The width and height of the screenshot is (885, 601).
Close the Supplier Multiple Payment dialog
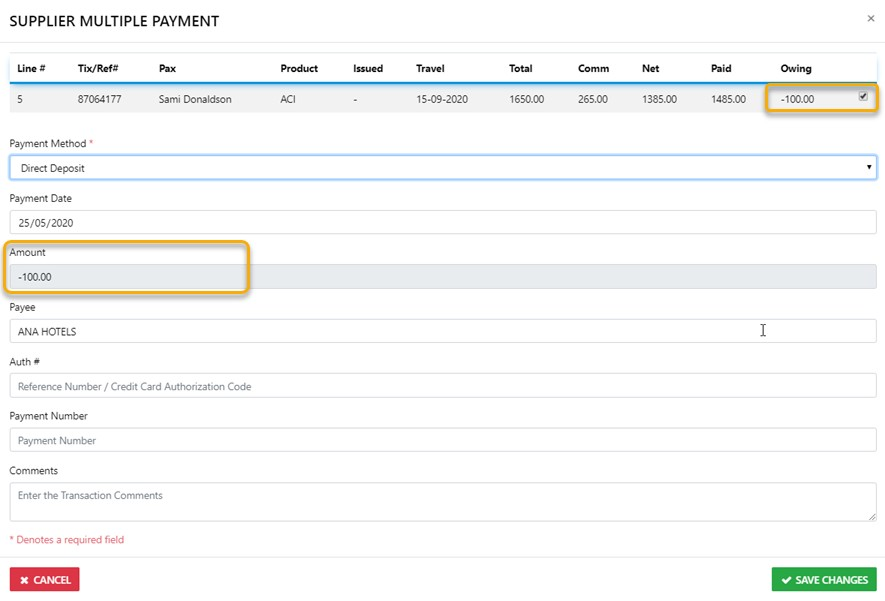(870, 18)
